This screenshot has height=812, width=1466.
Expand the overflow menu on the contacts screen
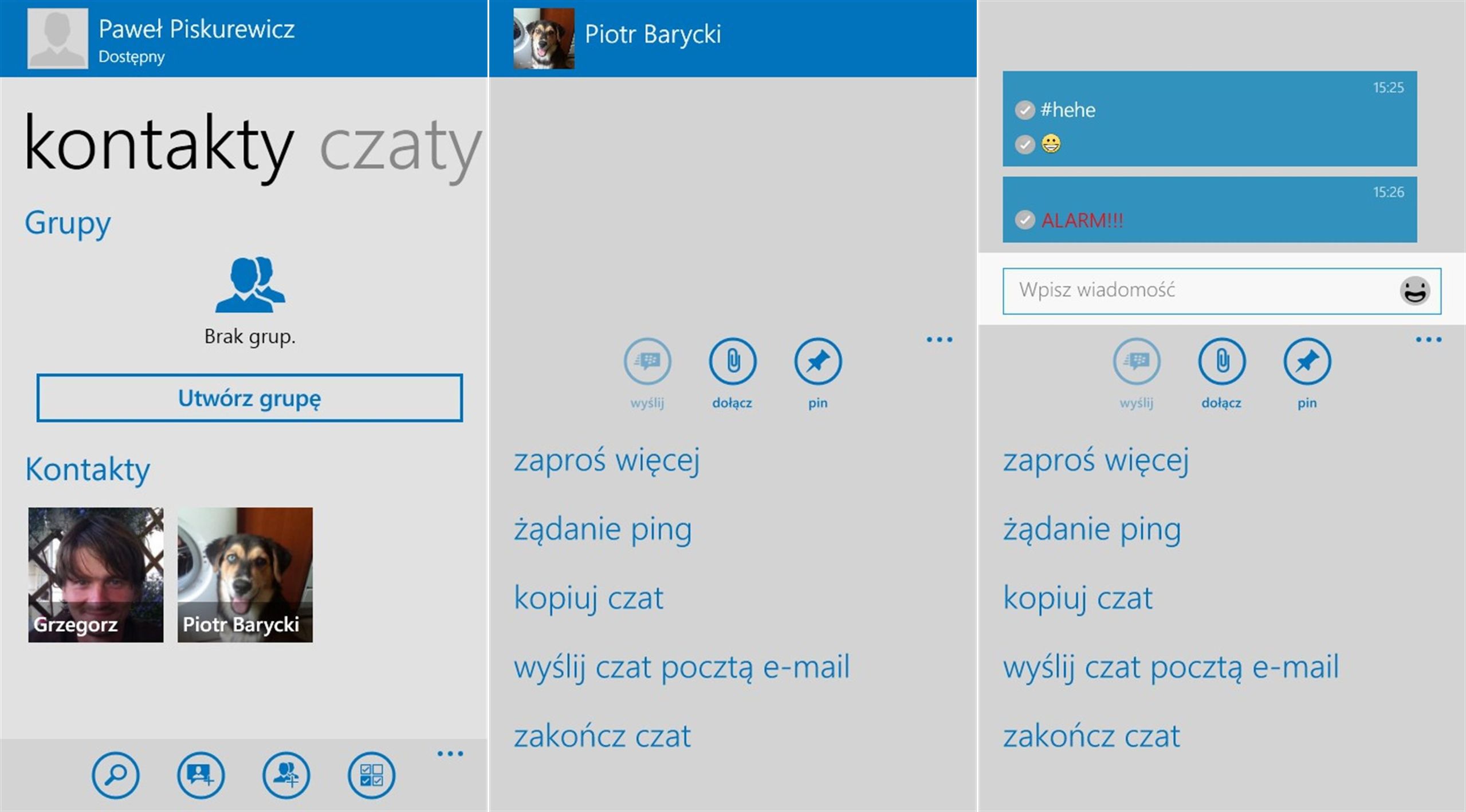coord(451,754)
